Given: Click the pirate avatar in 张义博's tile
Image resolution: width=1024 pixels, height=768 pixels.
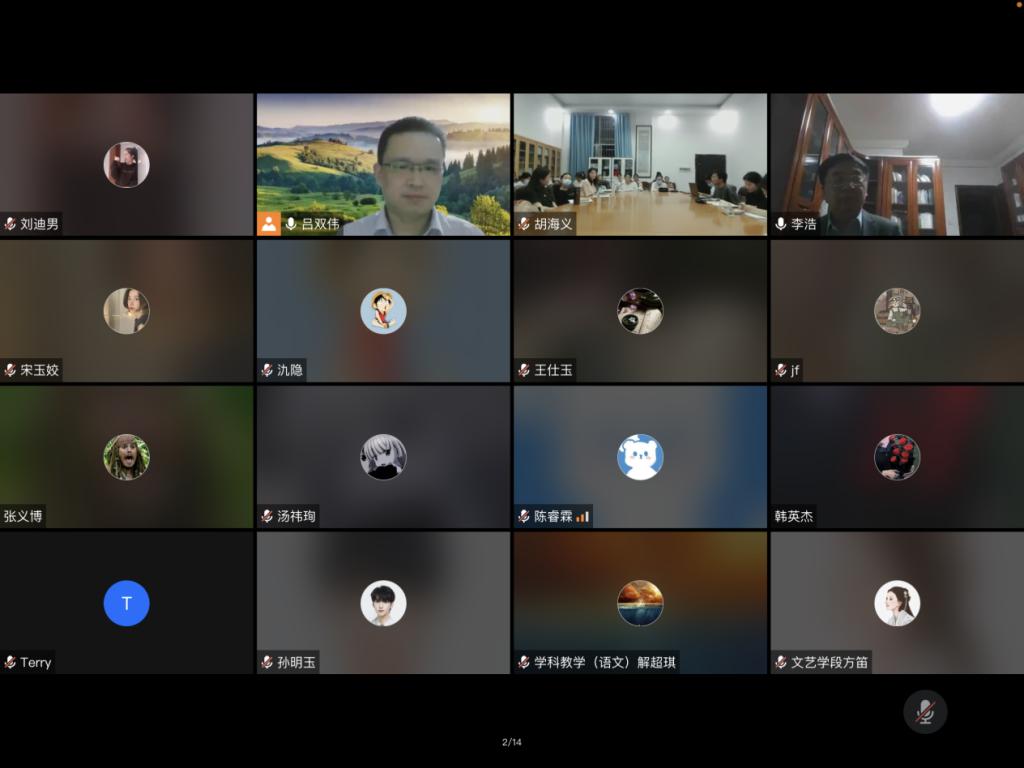Looking at the screenshot, I should [127, 457].
